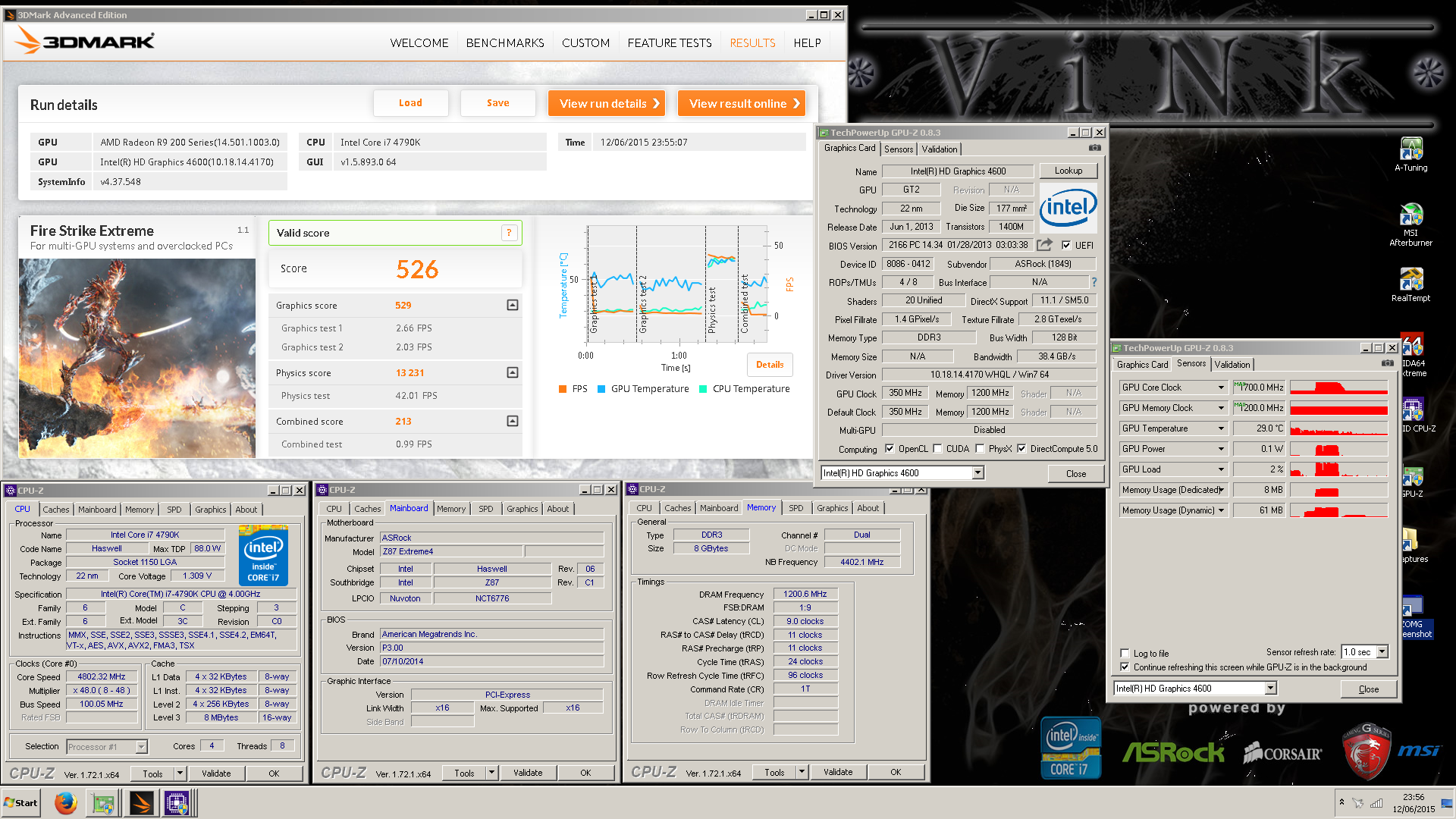The image size is (1456, 819).
Task: Click the Fire Strike Extreme thumbnail image
Action: coord(137,358)
